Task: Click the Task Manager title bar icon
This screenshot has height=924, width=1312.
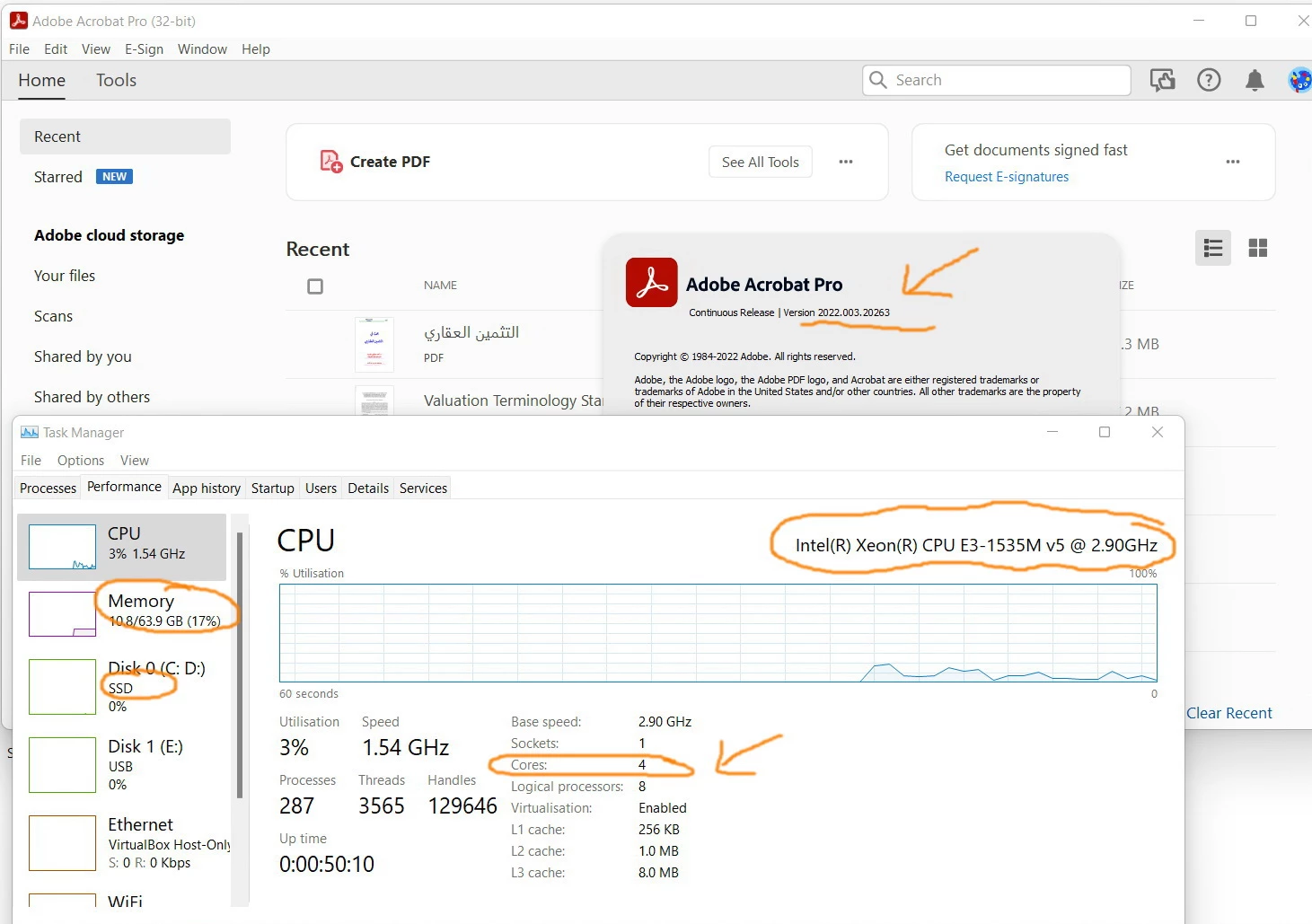Action: [30, 433]
